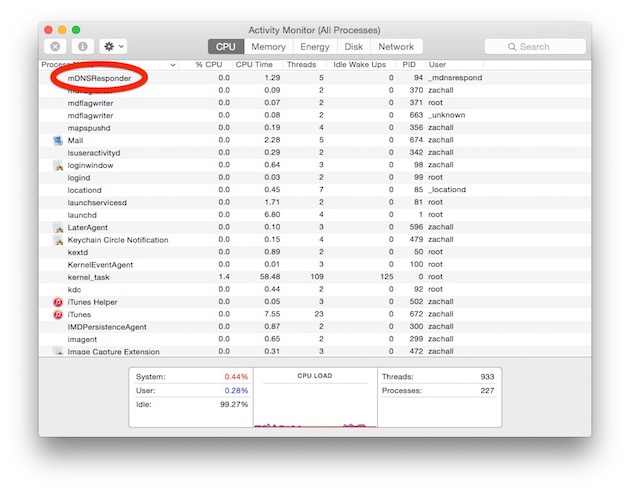Select the Mail process name
Screen dimensions: 630x492
[75, 140]
